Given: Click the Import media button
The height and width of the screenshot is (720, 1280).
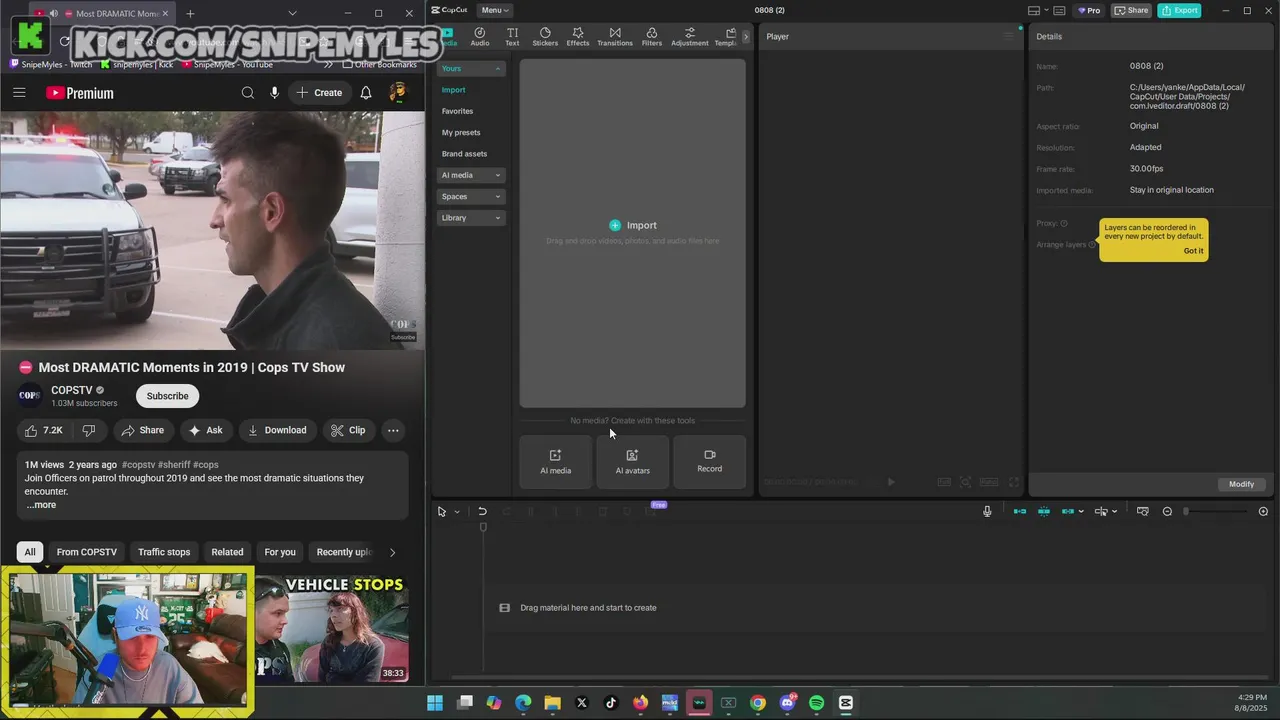Looking at the screenshot, I should pyautogui.click(x=633, y=225).
